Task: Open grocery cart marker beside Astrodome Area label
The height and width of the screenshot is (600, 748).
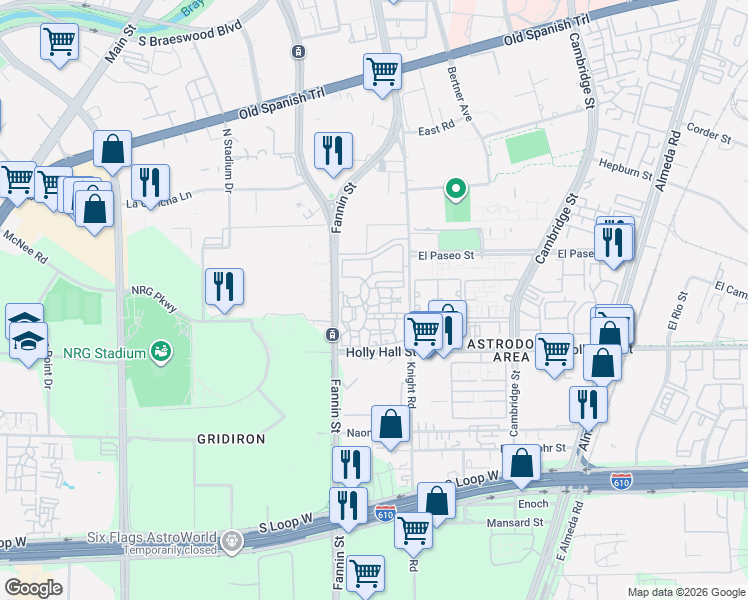Action: (554, 353)
